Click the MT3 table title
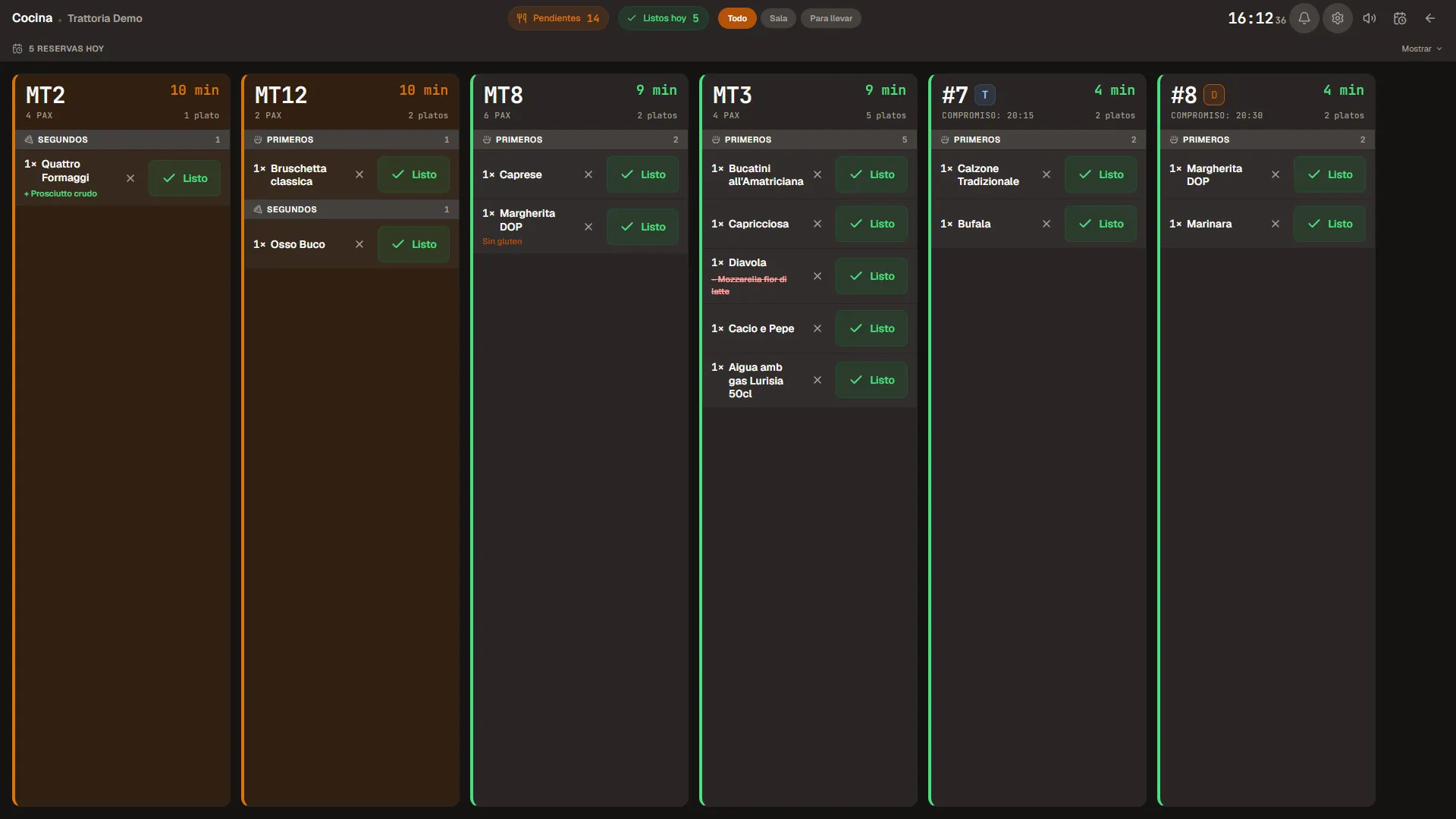 733,96
